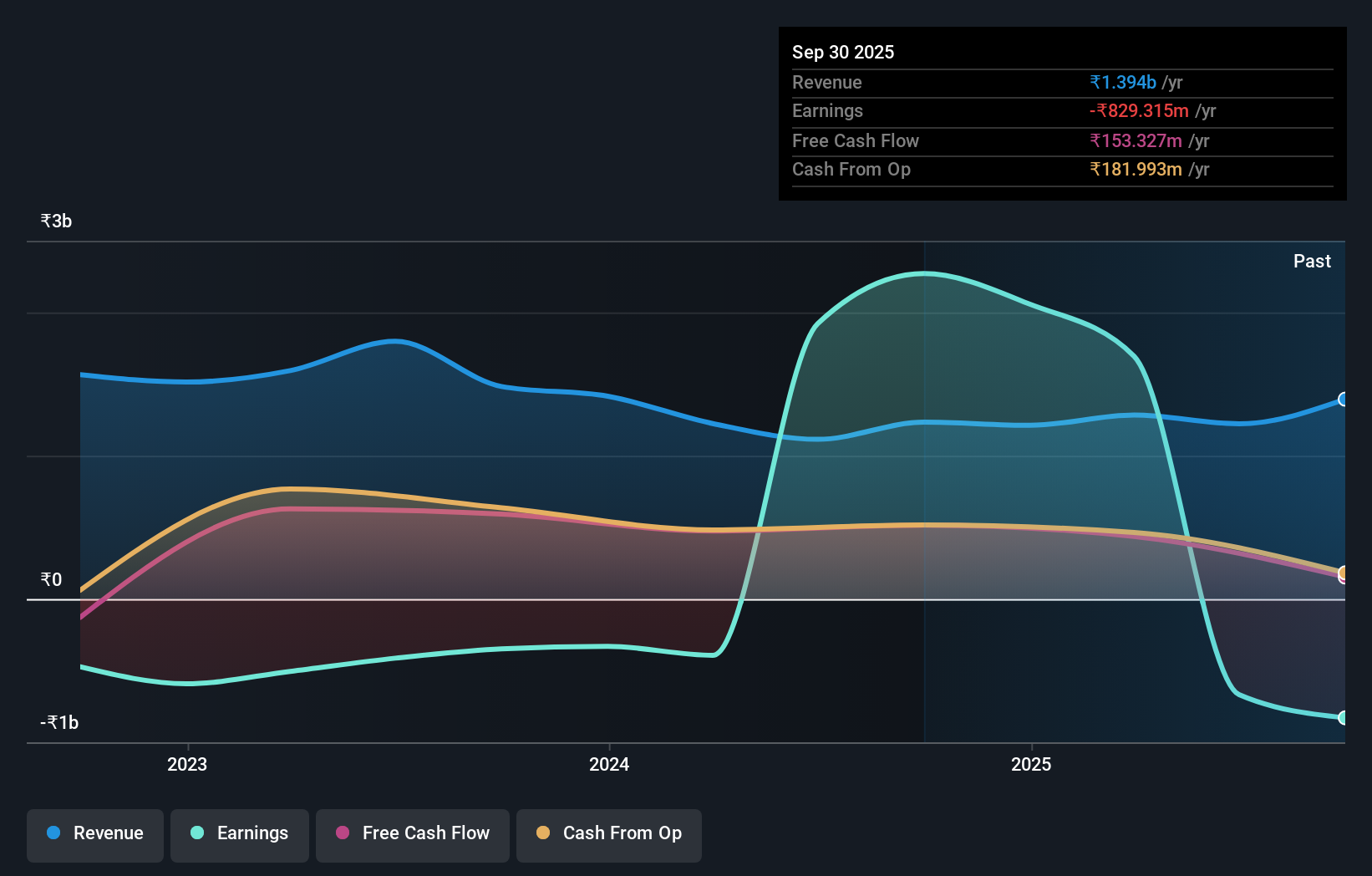Screen dimensions: 1372x876
Task: Toggle the Earnings series visibility
Action: [239, 833]
